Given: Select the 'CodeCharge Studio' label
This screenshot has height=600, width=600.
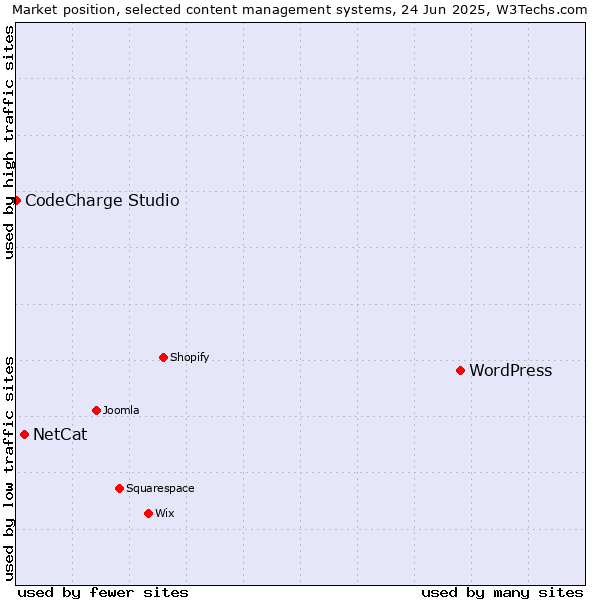Looking at the screenshot, I should click(102, 201).
